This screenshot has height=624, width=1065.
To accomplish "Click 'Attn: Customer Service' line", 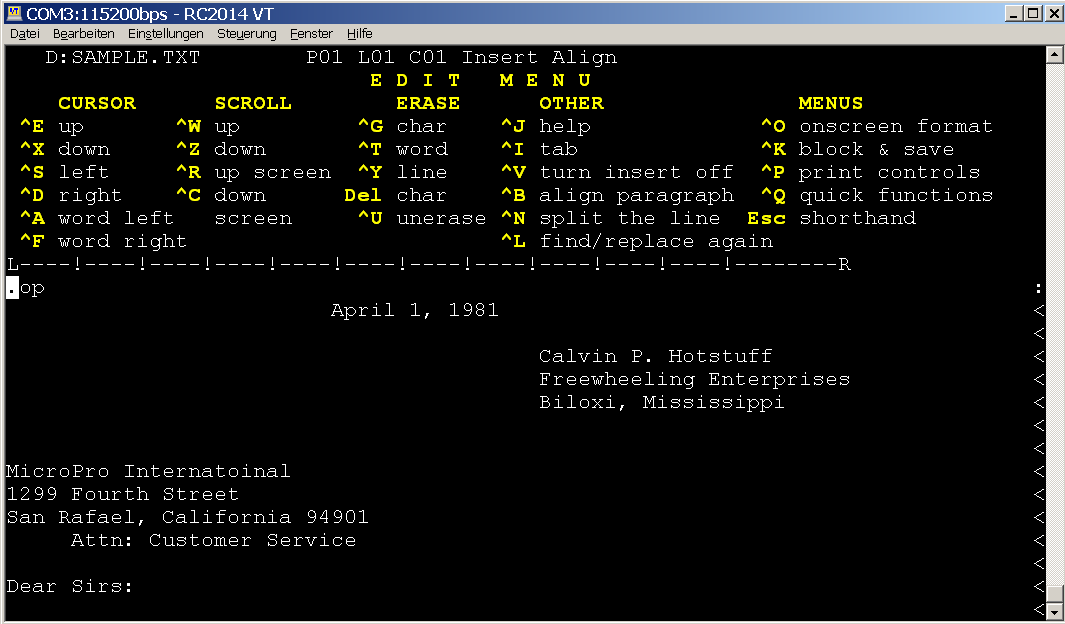I will [x=213, y=540].
